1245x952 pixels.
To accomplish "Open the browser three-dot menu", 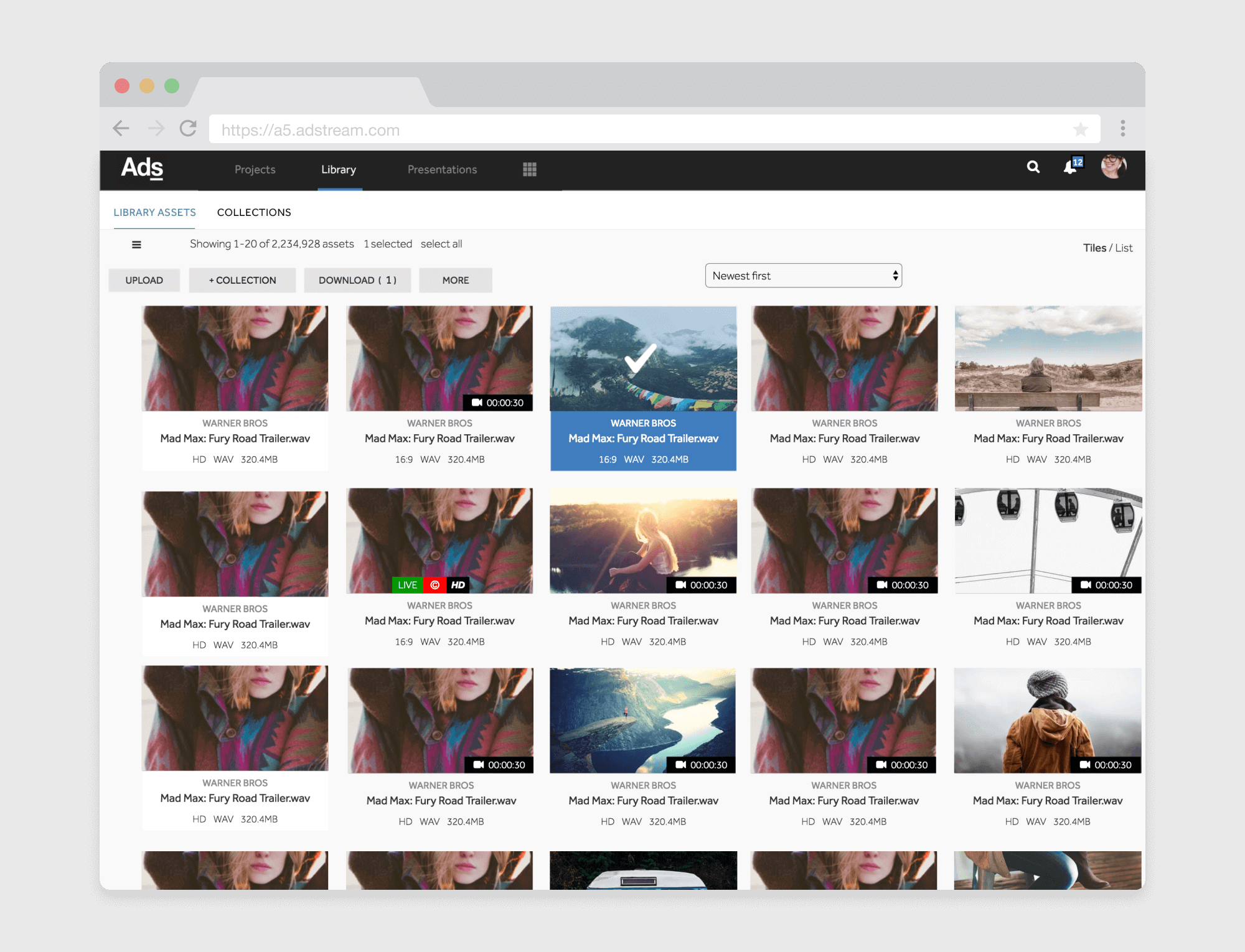I will [x=1123, y=128].
